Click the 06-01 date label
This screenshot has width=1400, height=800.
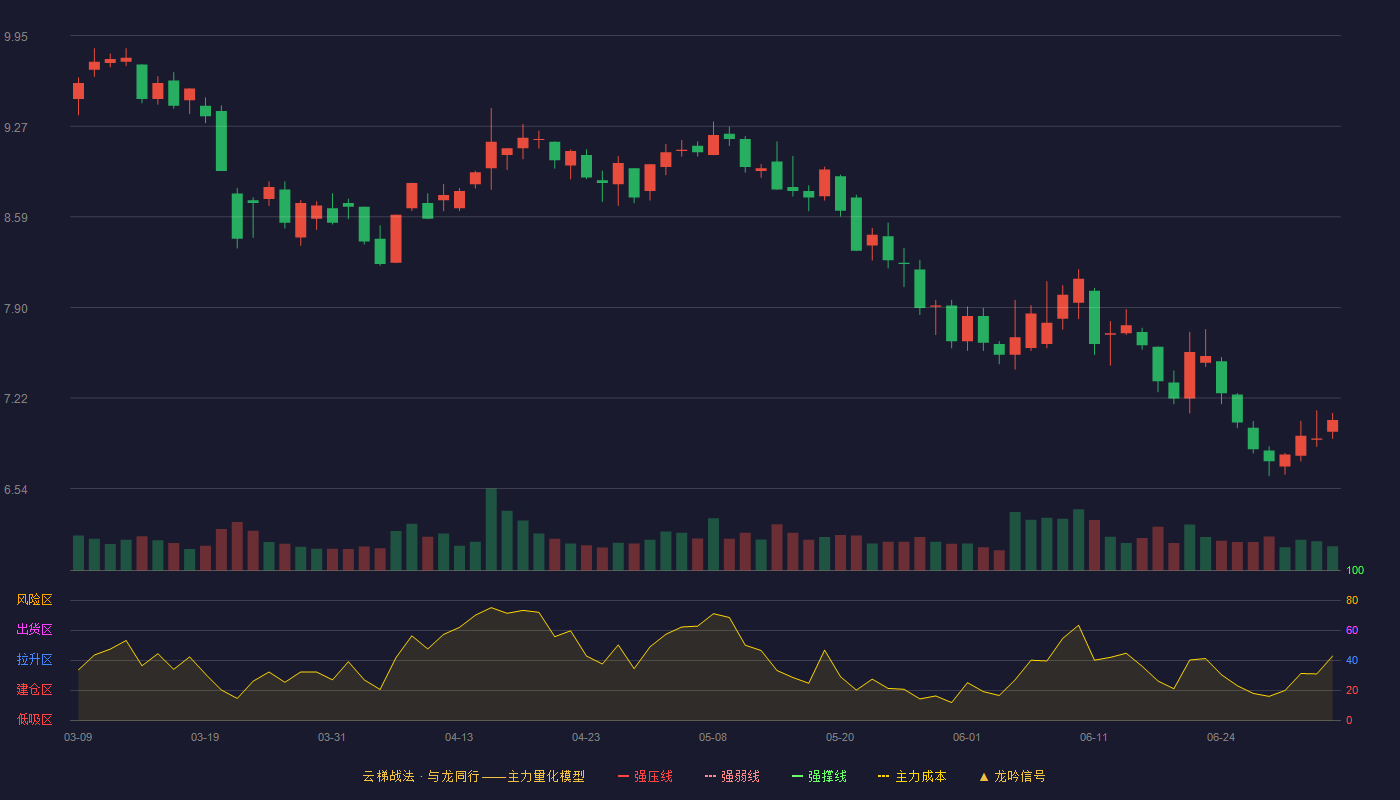click(967, 737)
